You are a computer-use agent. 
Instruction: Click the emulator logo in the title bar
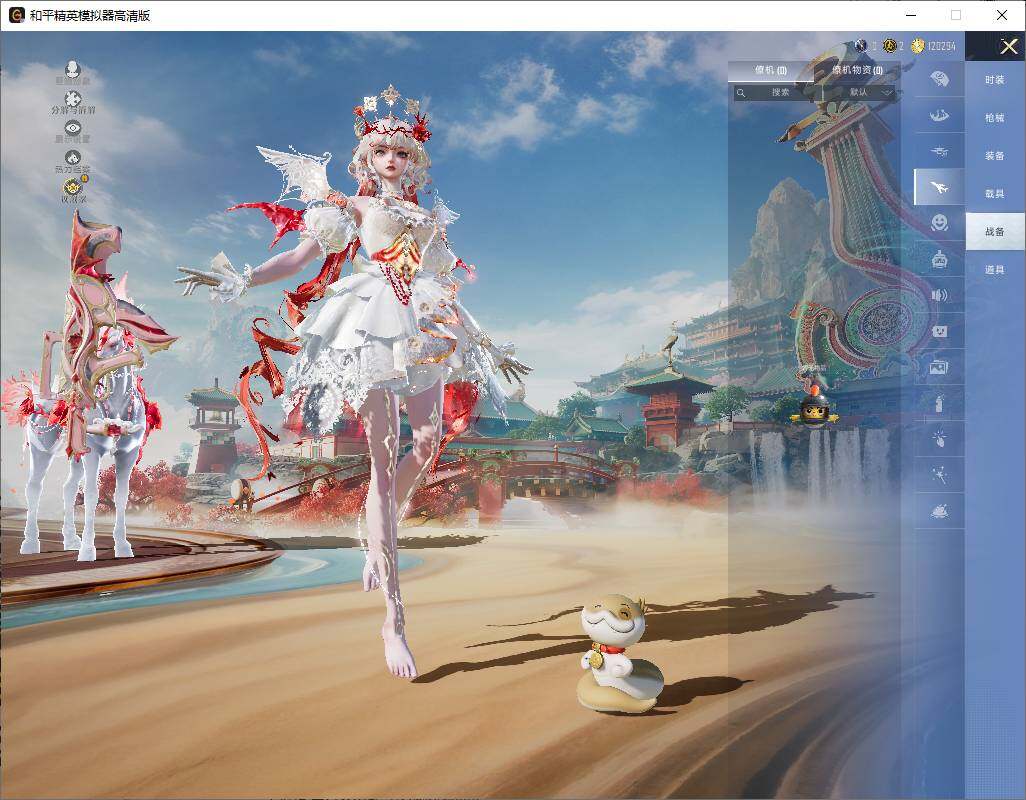[x=16, y=15]
